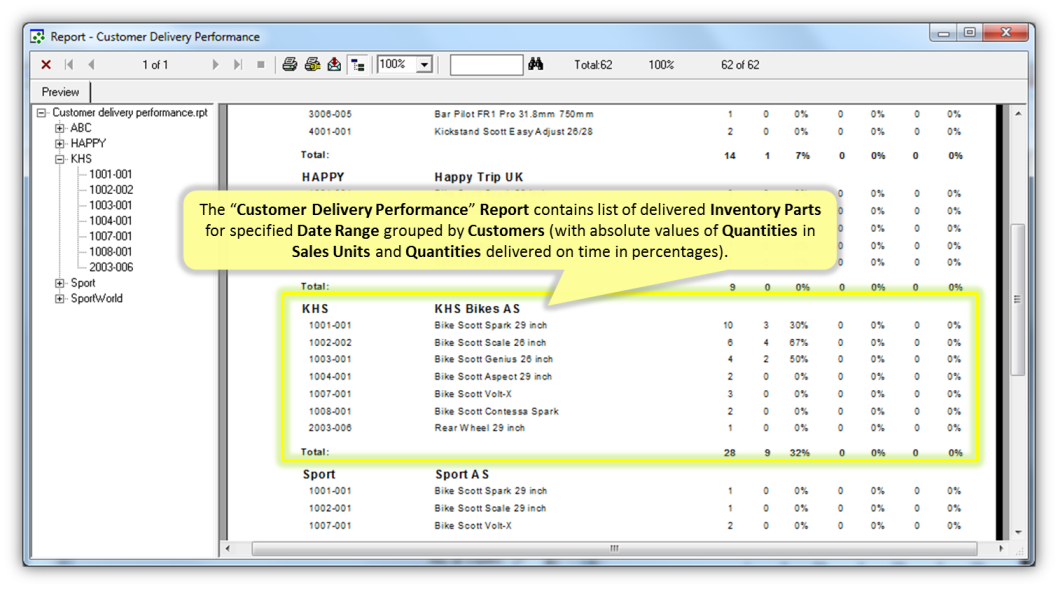Select Sport in the group tree
The height and width of the screenshot is (589, 1058).
point(83,283)
